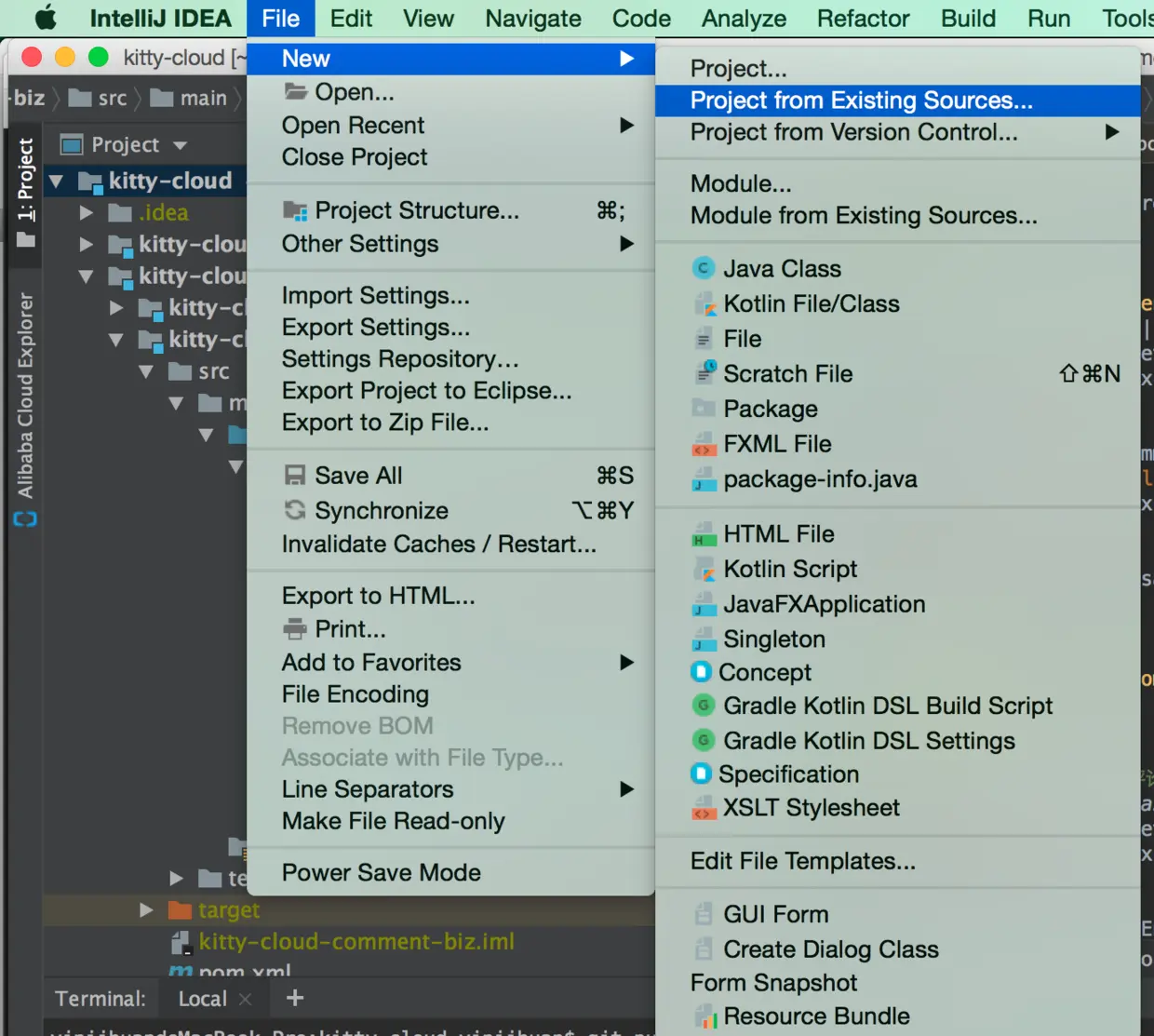Screen dimensions: 1154x1036
Task: Click the JavaFXApplication icon
Action: pos(704,604)
